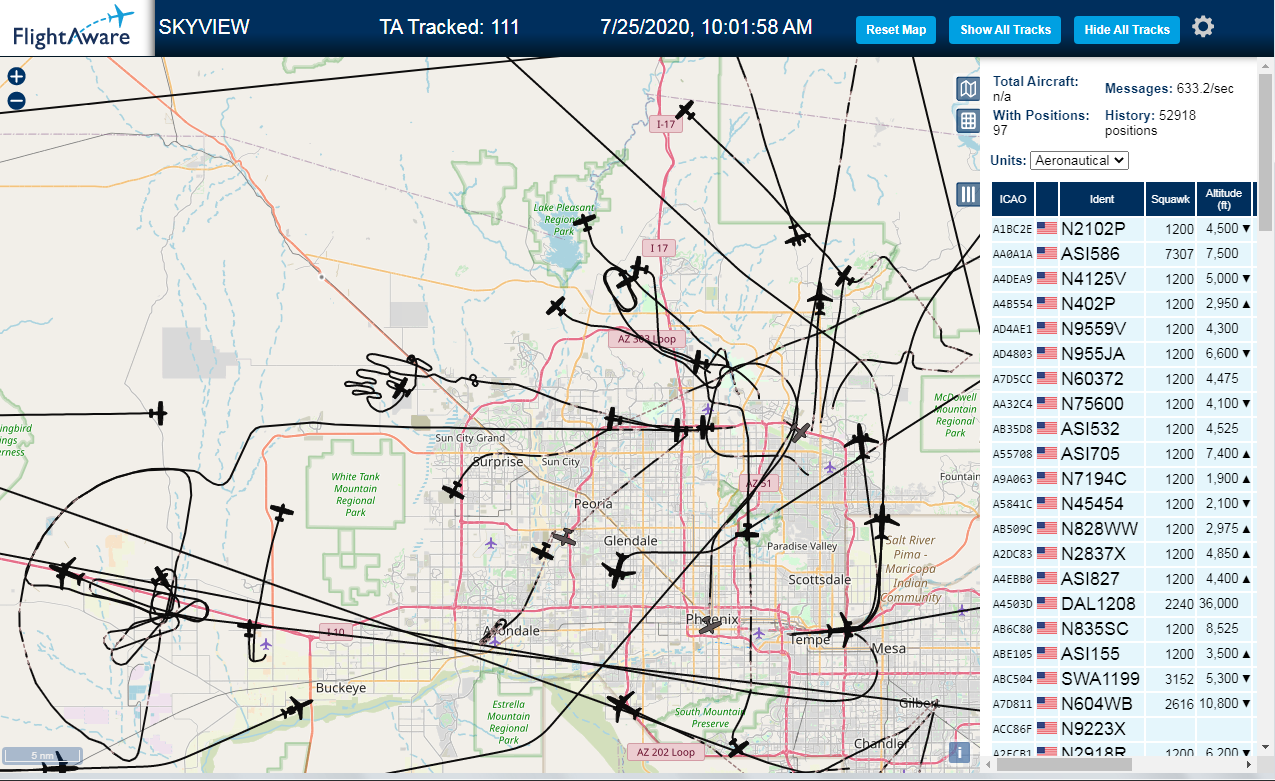Select the N828WW aircraft row

[1123, 528]
